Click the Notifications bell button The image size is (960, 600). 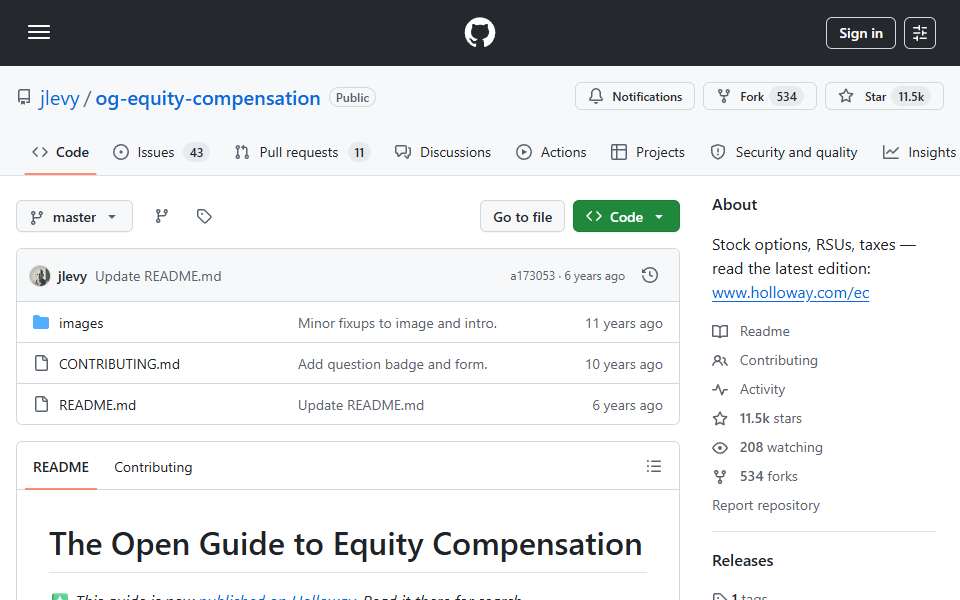click(634, 97)
